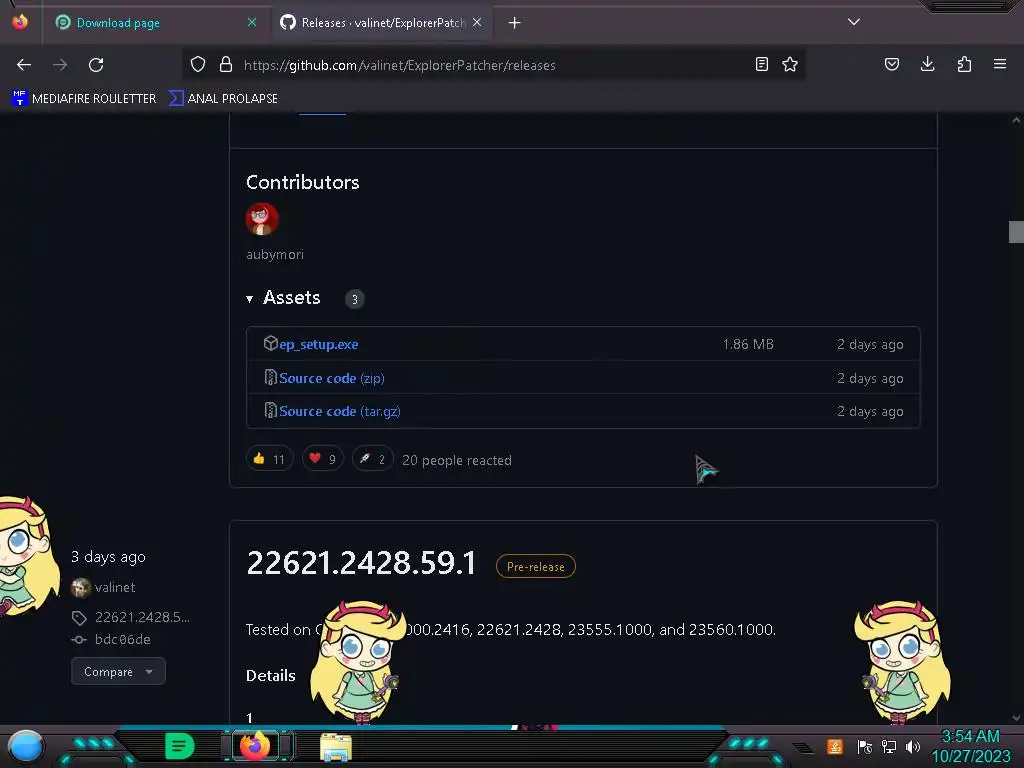
Task: Click the scrollbar down arrow
Action: click(x=1016, y=718)
